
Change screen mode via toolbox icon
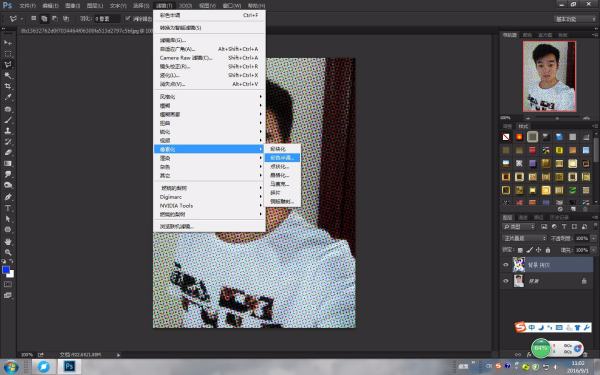click(8, 295)
